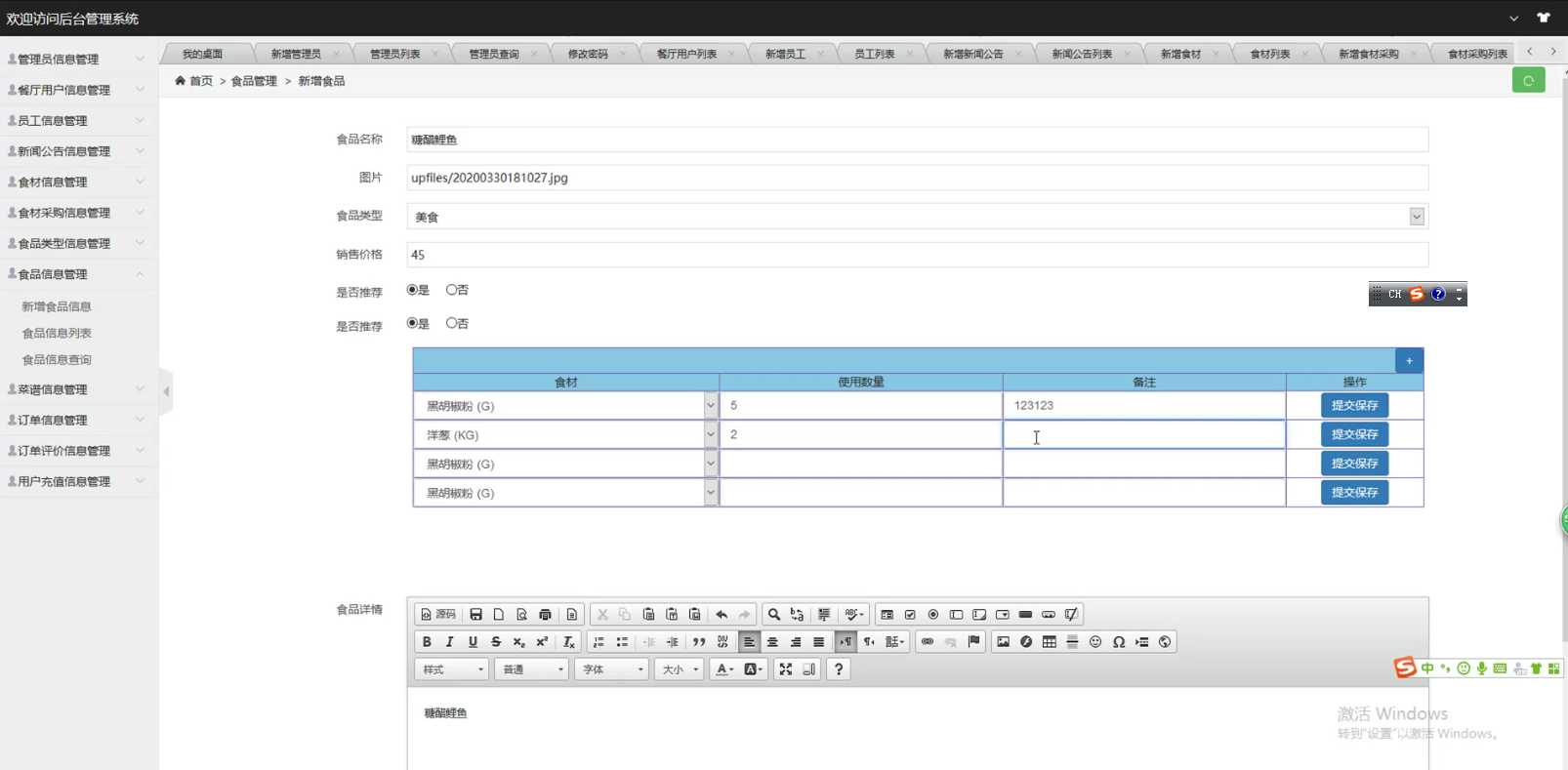The height and width of the screenshot is (770, 1568).
Task: Toggle Bold formatting in editor
Action: (427, 641)
